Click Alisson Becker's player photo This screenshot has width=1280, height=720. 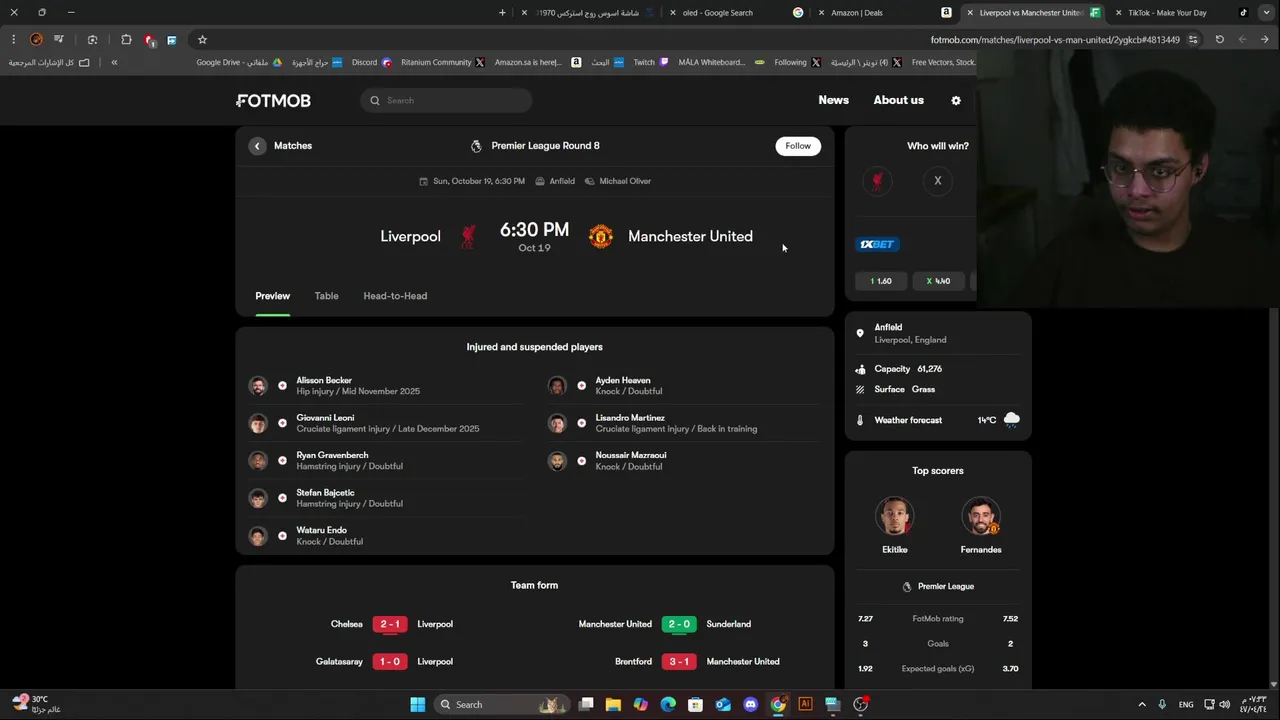(258, 386)
